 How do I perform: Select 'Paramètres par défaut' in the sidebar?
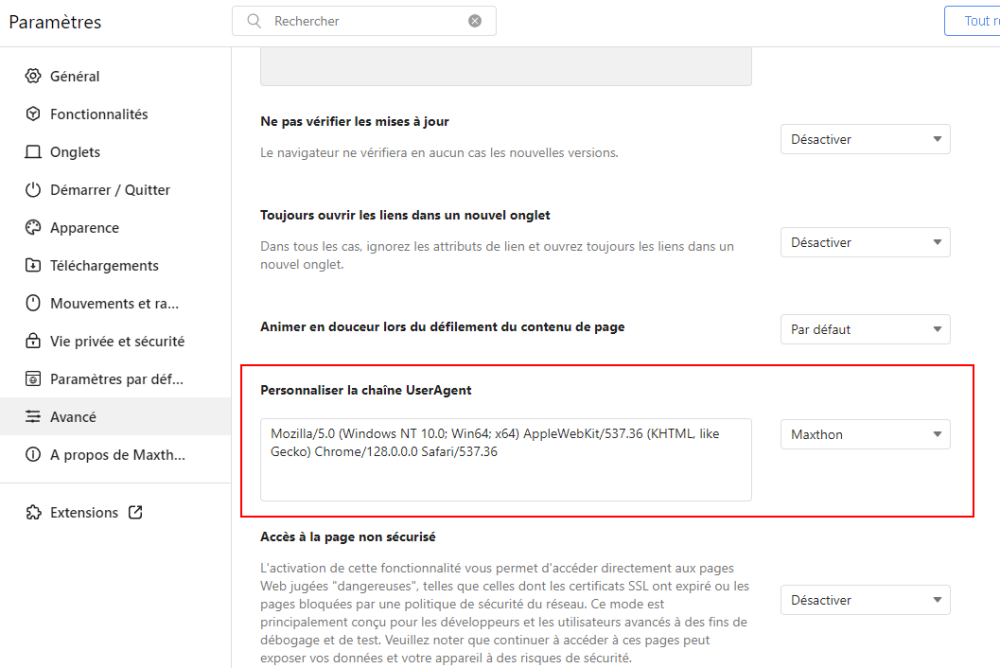116,379
